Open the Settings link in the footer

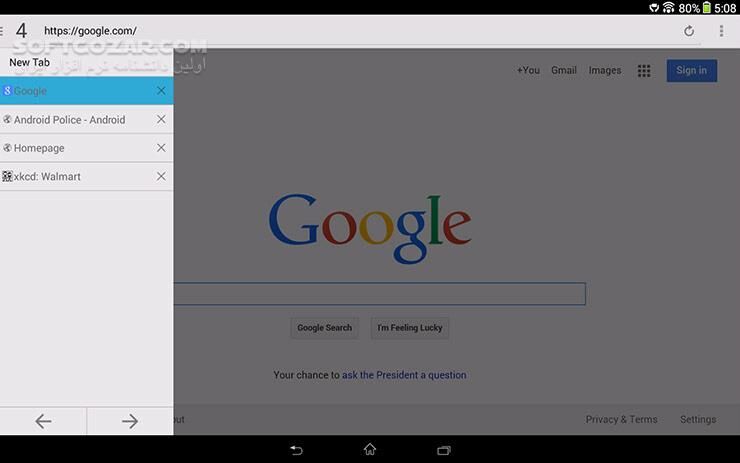tap(698, 419)
